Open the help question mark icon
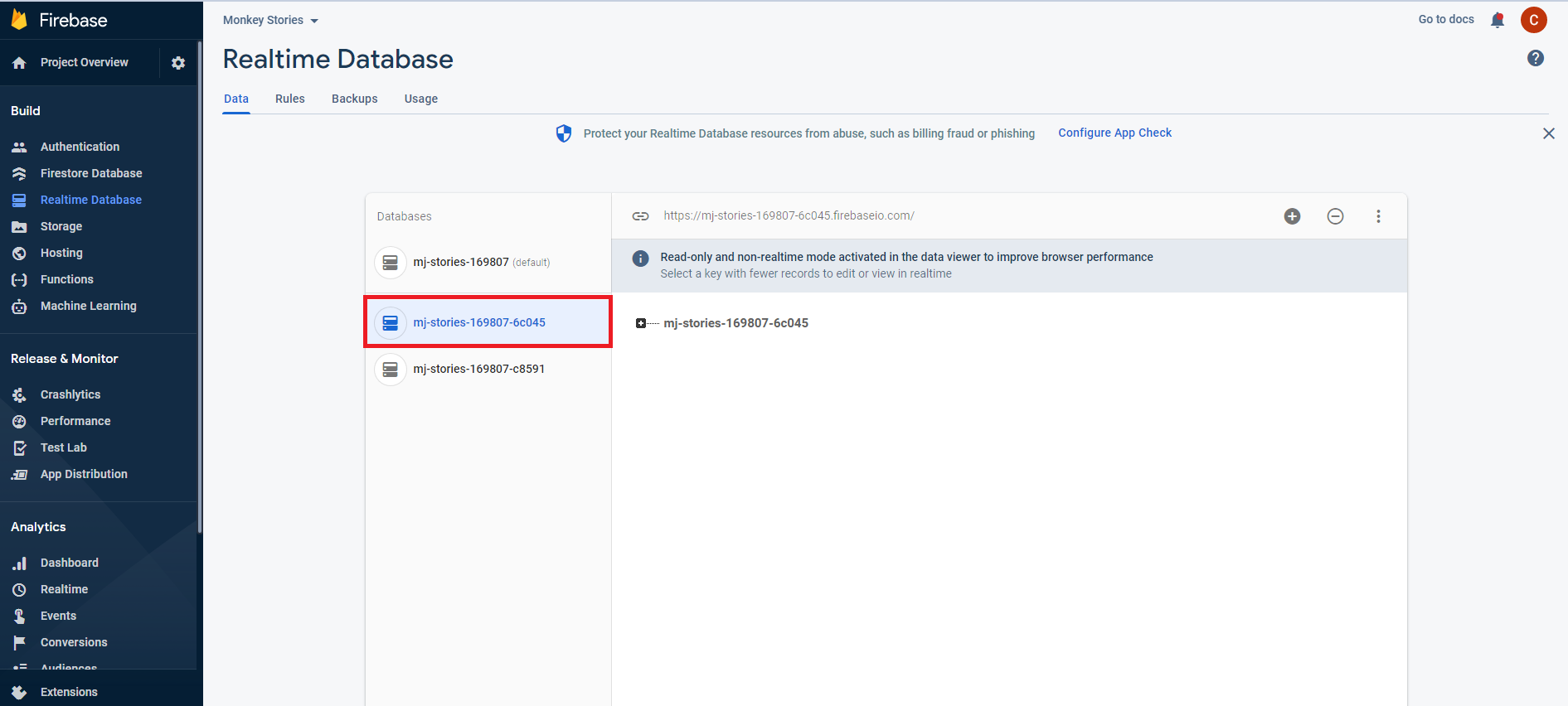 (1536, 58)
